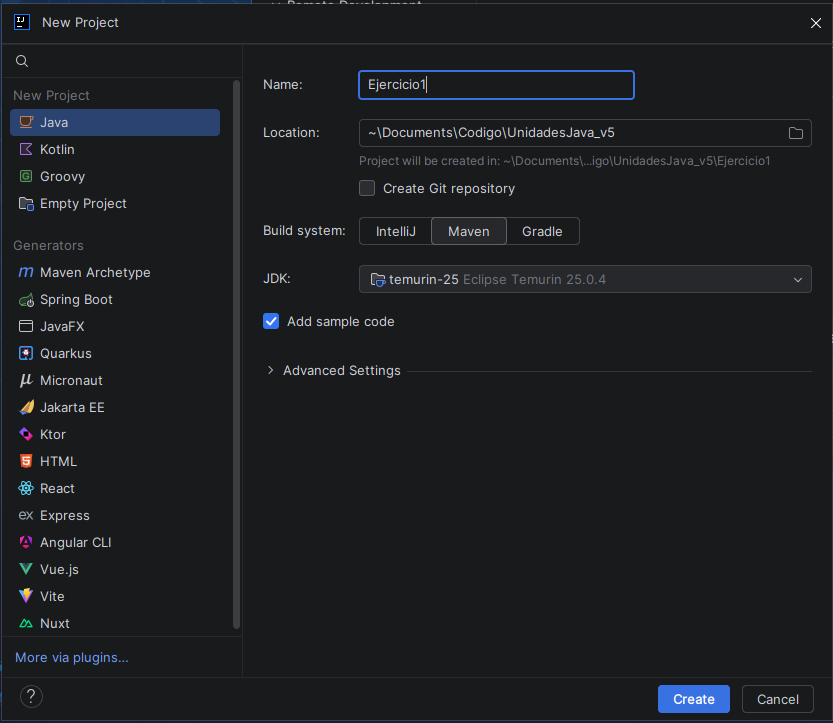
Task: Enable the Create Git repository checkbox
Action: [367, 189]
